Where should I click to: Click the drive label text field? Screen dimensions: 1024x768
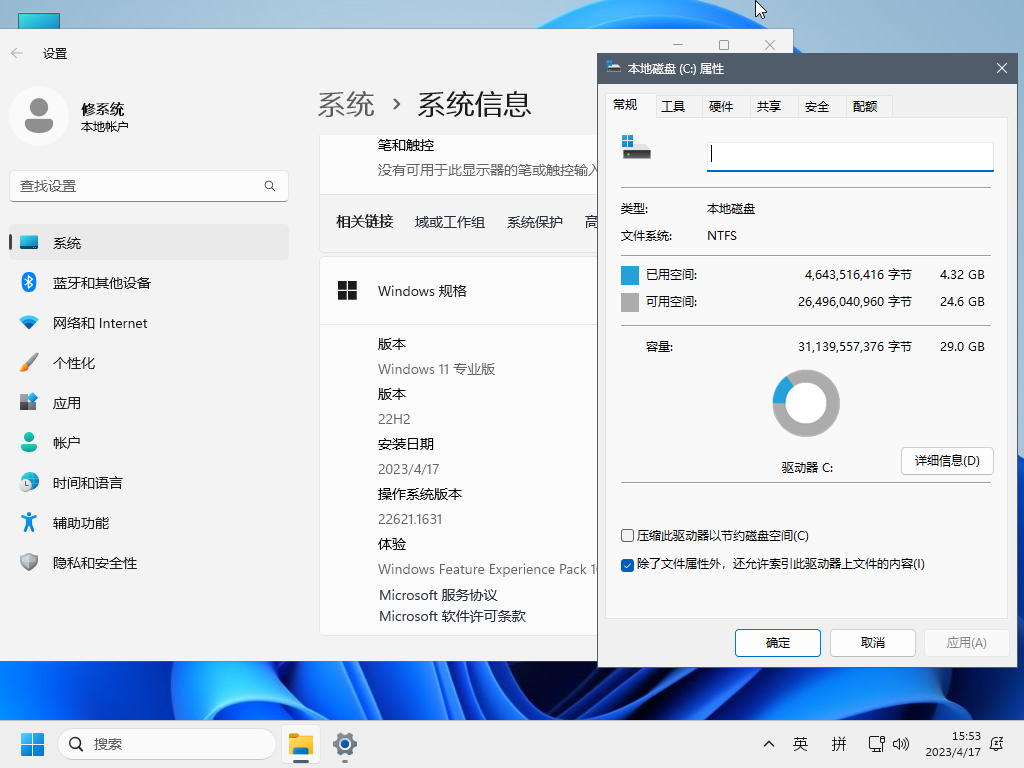[x=850, y=155]
